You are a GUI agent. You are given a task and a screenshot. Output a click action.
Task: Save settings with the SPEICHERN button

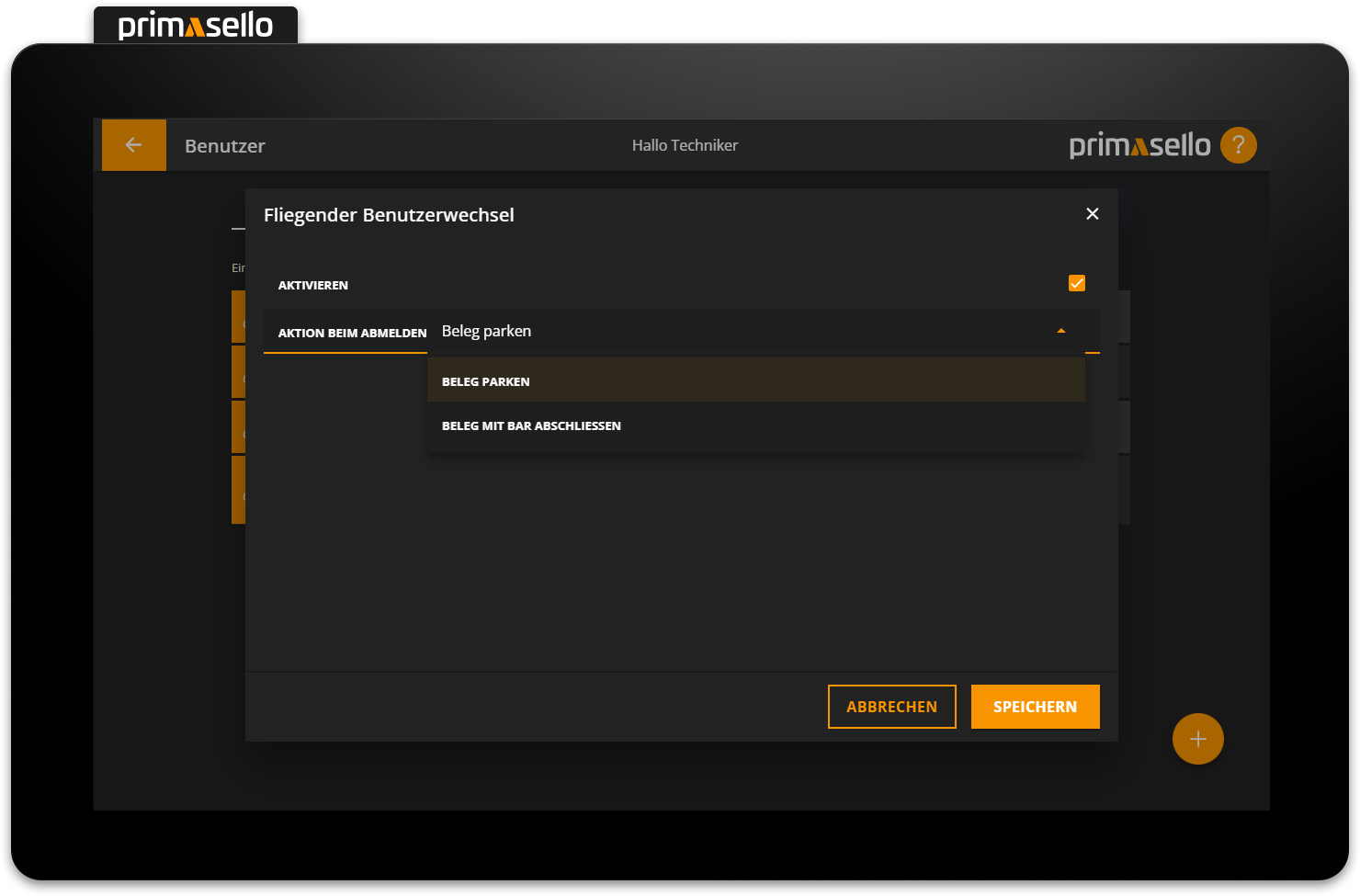(x=1035, y=707)
